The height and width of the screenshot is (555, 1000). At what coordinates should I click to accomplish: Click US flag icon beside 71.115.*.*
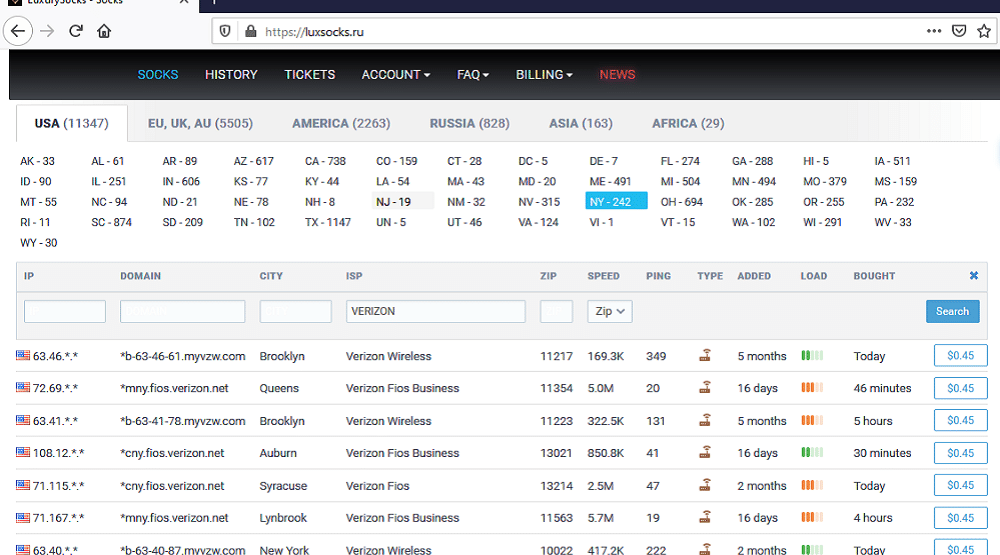(23, 485)
